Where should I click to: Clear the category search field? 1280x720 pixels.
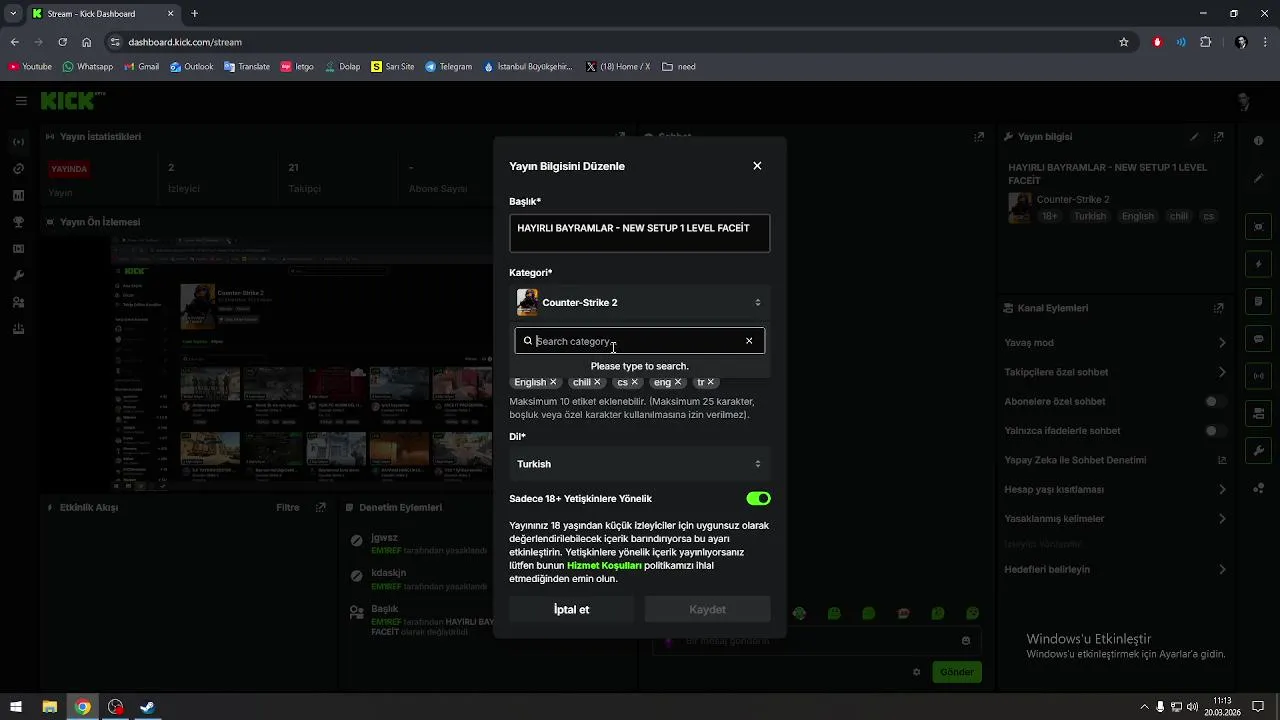[749, 341]
